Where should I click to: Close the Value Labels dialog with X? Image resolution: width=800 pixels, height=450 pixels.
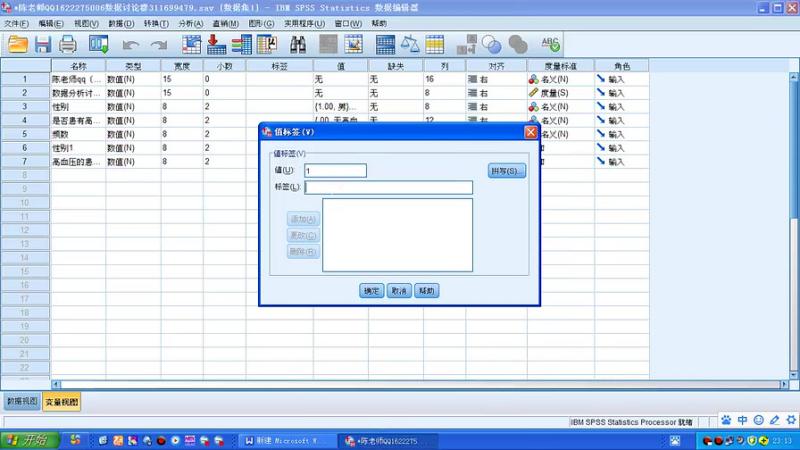(x=531, y=132)
